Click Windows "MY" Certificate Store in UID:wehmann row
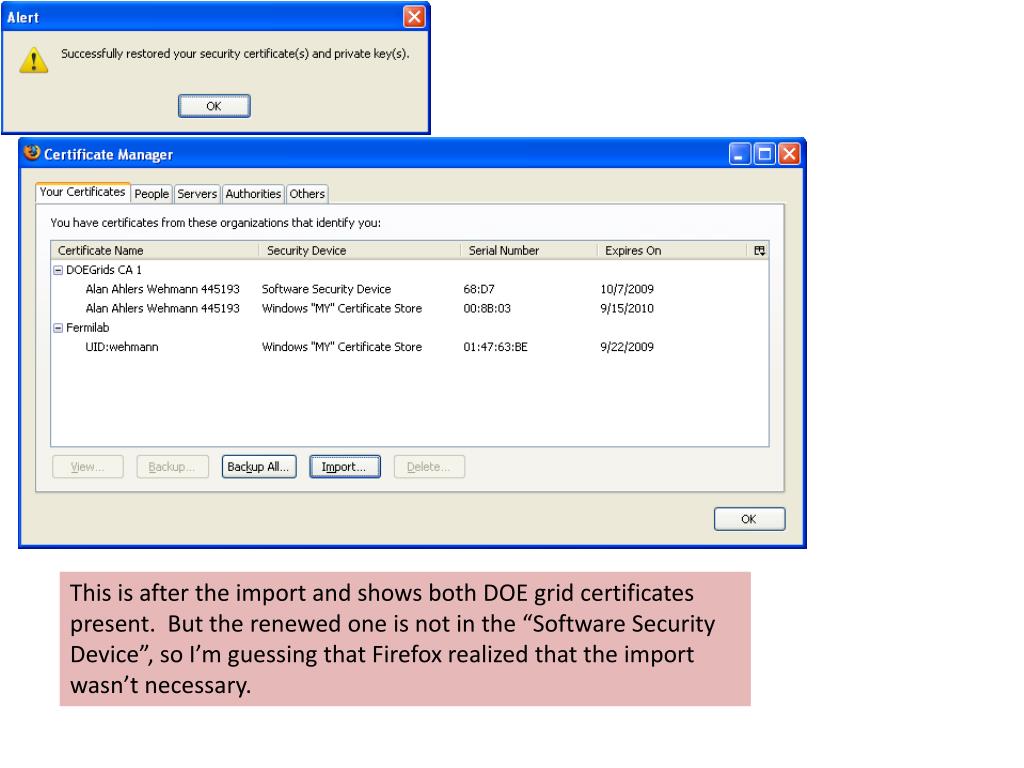Screen dimensions: 1024x768 [x=342, y=347]
